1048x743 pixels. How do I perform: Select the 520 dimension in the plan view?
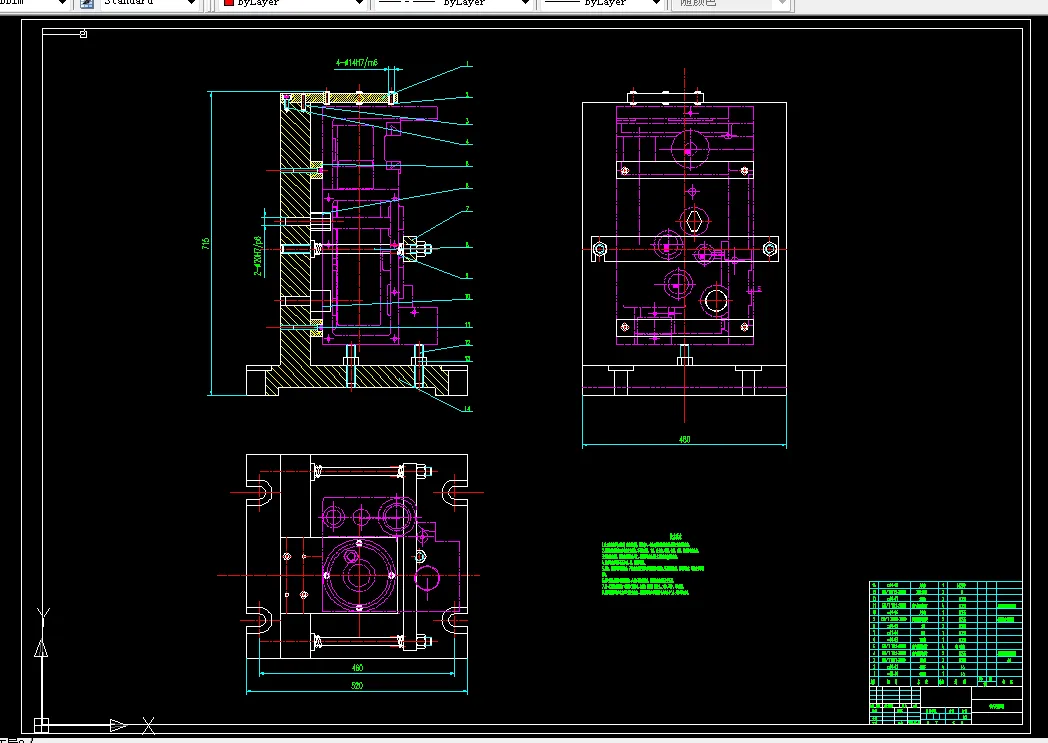pos(357,686)
